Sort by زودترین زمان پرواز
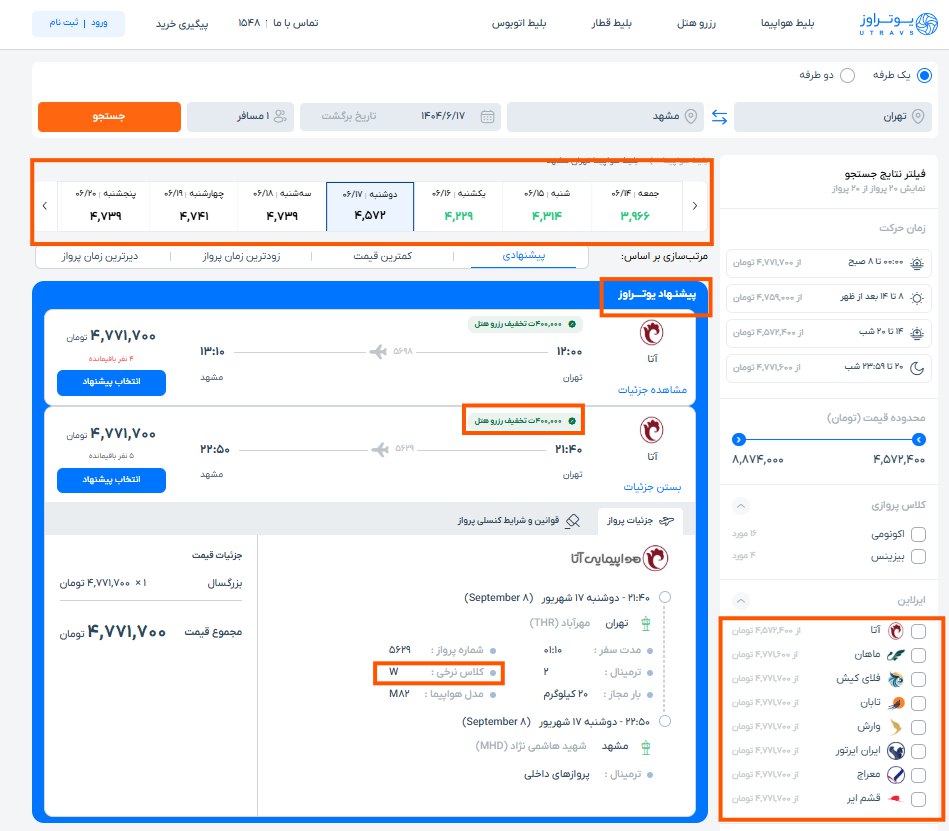Image resolution: width=949 pixels, height=831 pixels. click(241, 257)
